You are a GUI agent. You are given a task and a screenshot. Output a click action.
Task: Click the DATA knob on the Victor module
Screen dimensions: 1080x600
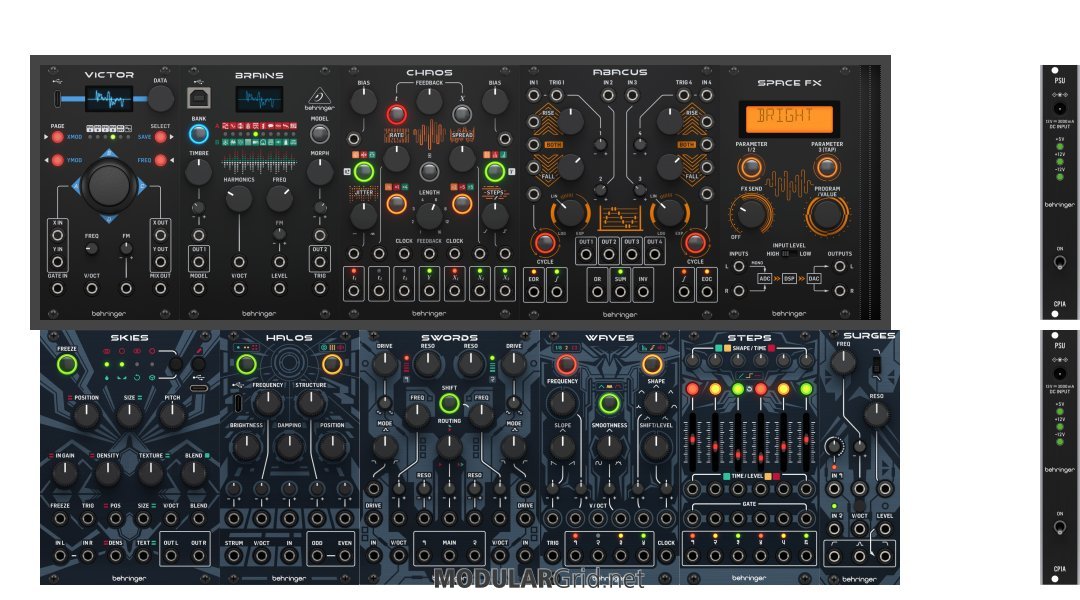(x=160, y=99)
